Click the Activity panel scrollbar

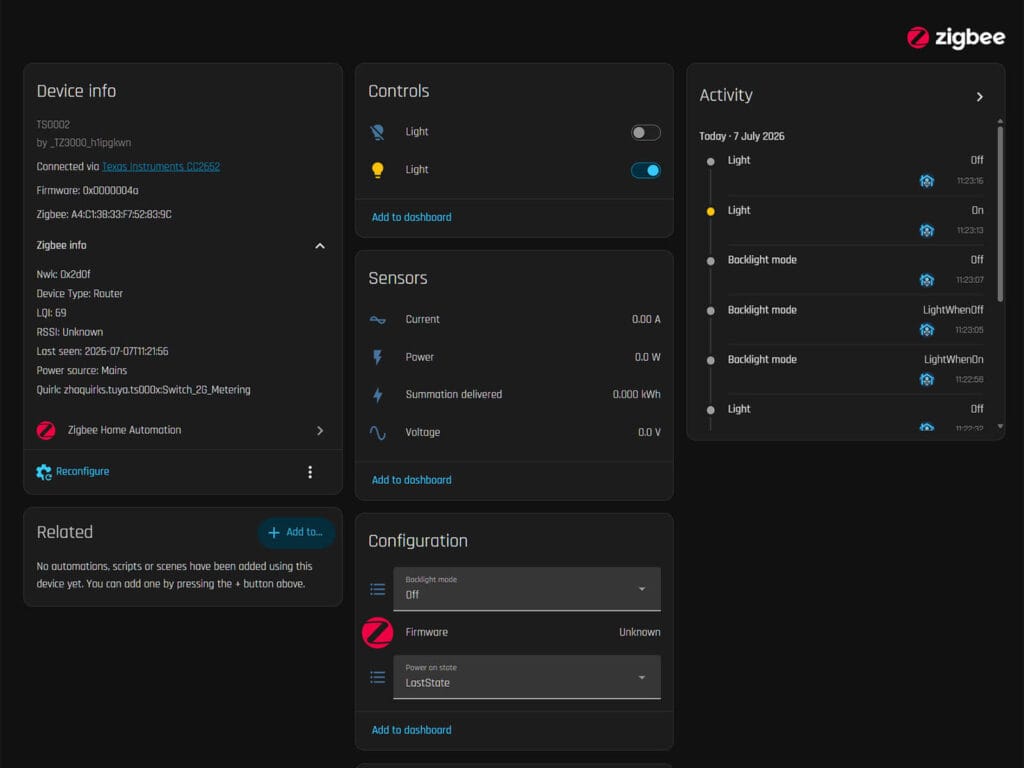click(x=1000, y=214)
